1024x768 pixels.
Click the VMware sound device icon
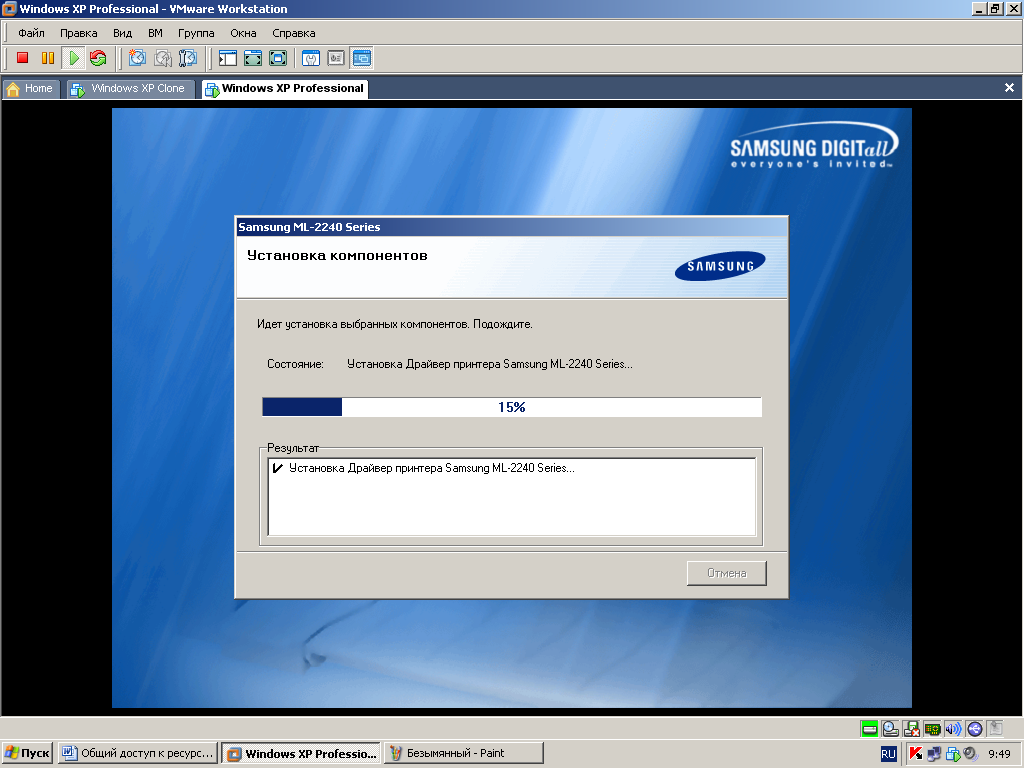pos(953,729)
